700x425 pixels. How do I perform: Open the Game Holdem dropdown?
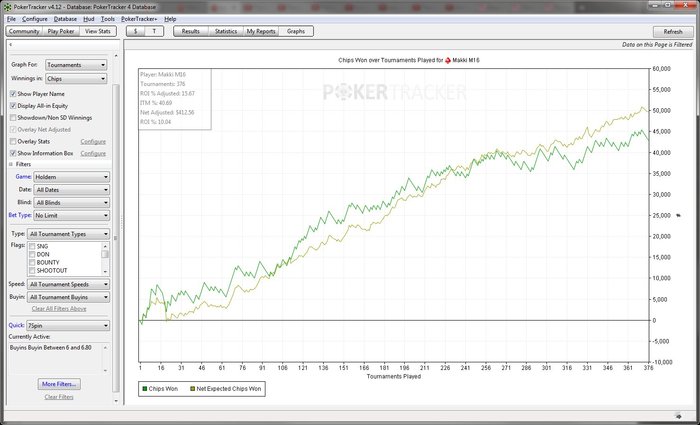point(71,177)
